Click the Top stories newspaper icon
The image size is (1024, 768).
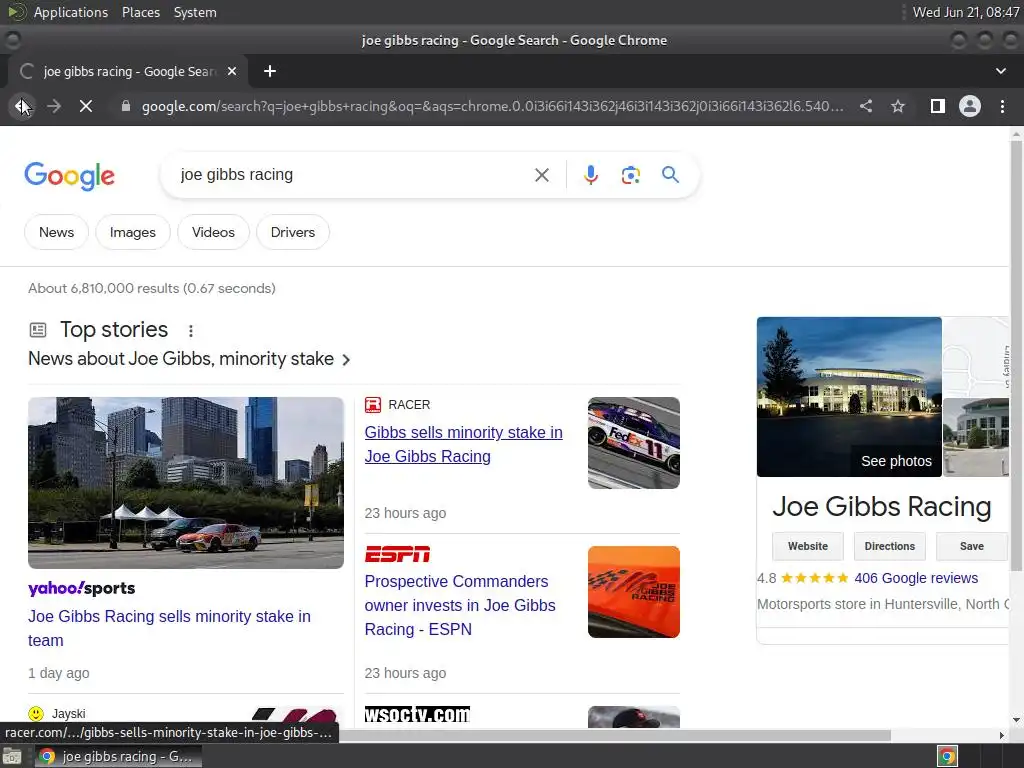tap(38, 330)
